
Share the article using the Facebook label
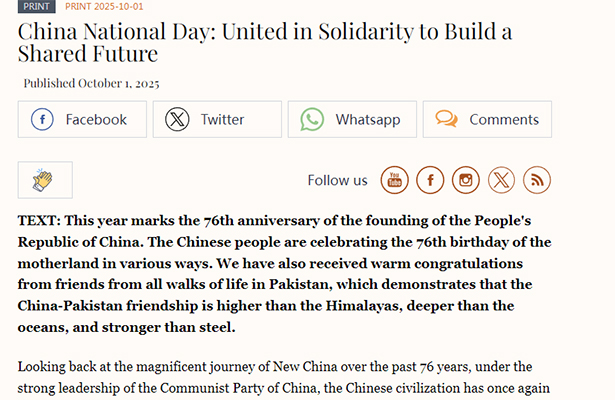96,120
